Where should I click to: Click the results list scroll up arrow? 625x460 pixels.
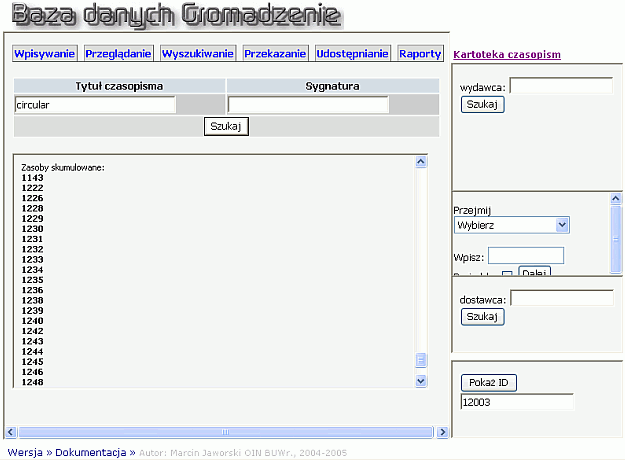(x=421, y=161)
